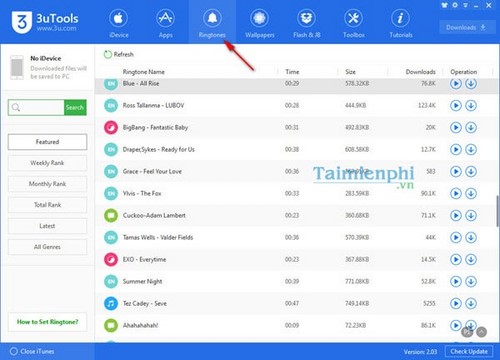Viewport: 500px width, 360px height.
Task: Open the Tutorials section
Action: click(401, 23)
